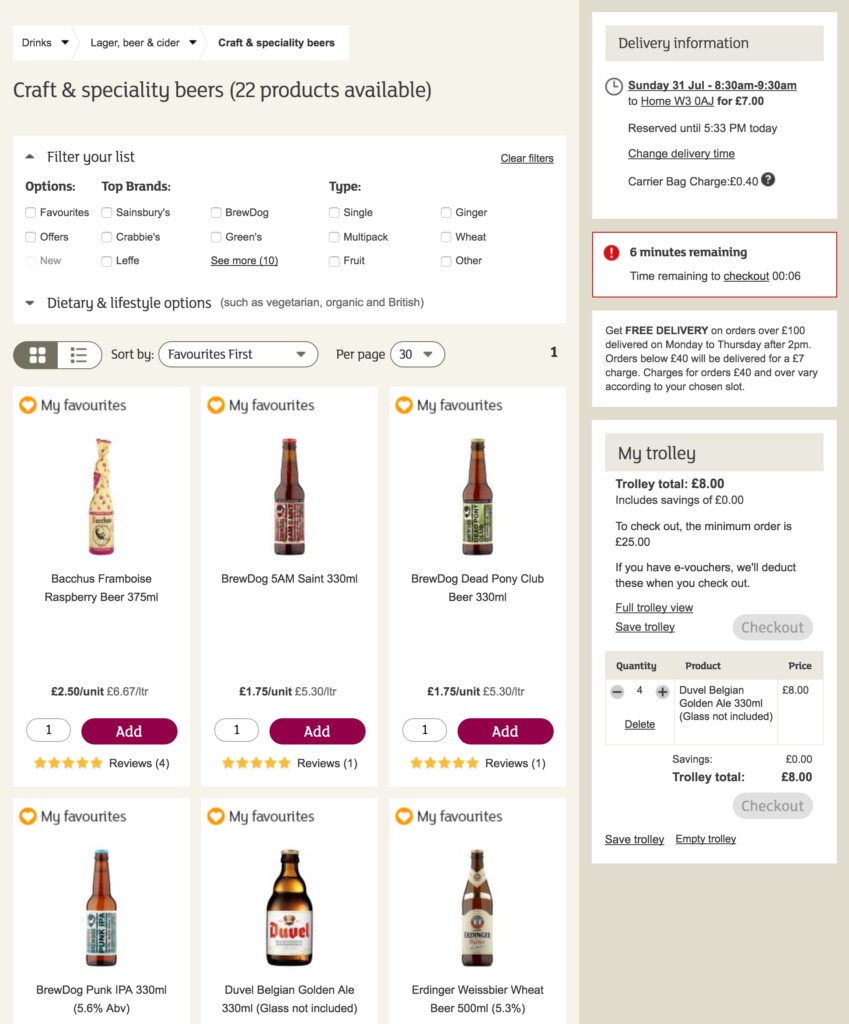The height and width of the screenshot is (1024, 849).
Task: Add BrewDog Dead Pony Club to trolley
Action: coord(505,731)
